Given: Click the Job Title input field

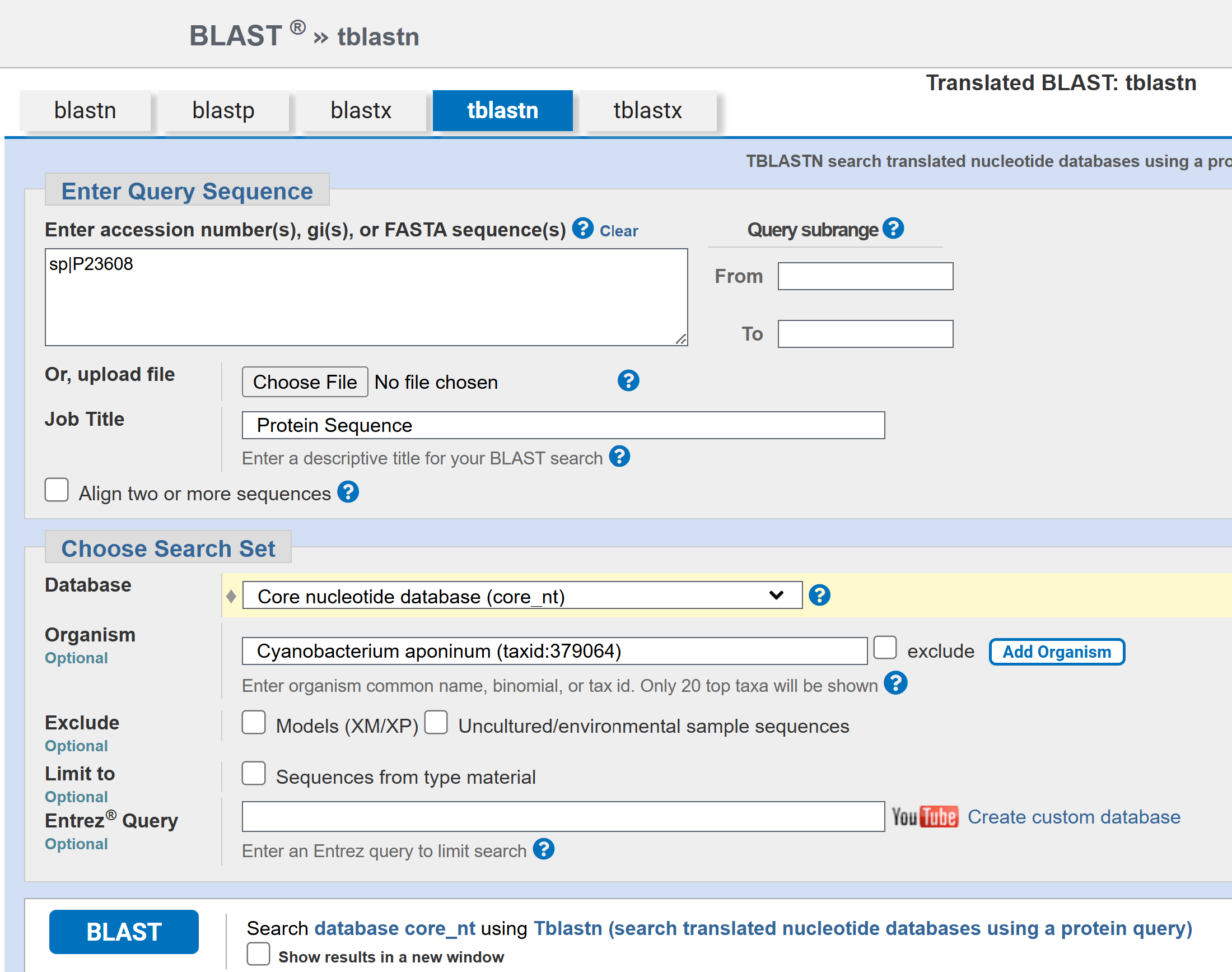Looking at the screenshot, I should click(563, 425).
